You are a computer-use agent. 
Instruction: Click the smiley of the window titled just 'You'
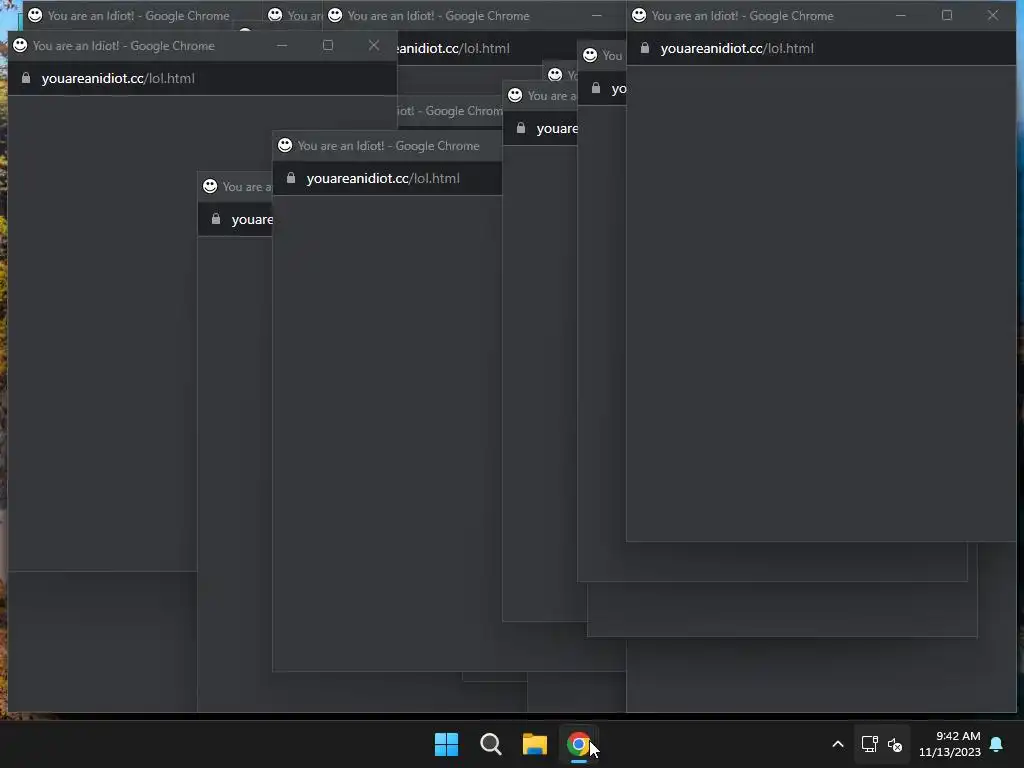coord(590,55)
